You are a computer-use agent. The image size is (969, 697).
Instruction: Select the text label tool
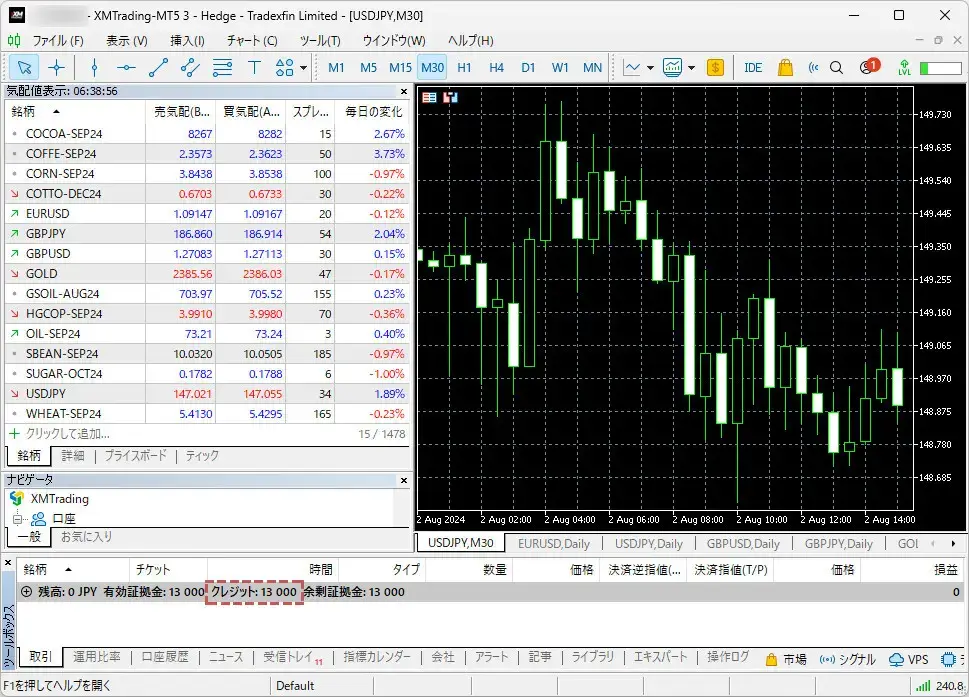pos(254,67)
